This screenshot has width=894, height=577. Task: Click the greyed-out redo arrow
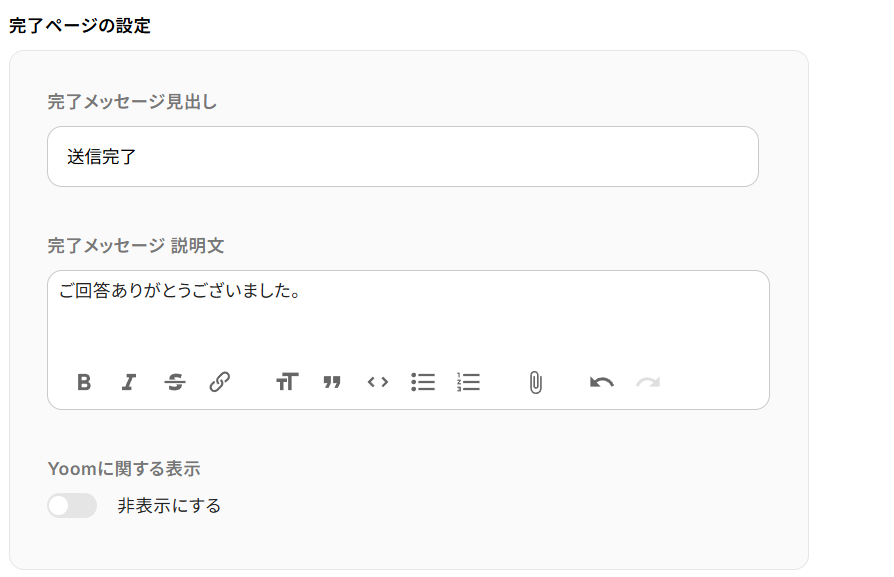tap(648, 382)
